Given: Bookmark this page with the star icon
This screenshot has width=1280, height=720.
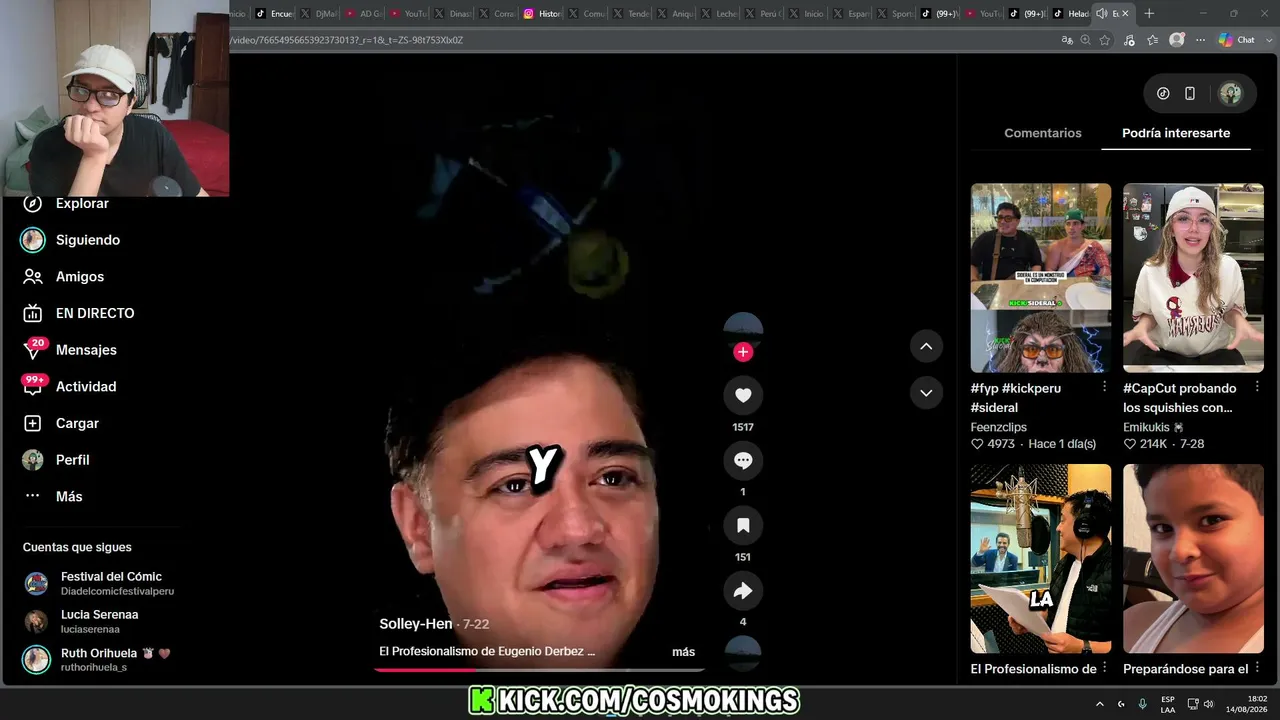Looking at the screenshot, I should click(1105, 40).
